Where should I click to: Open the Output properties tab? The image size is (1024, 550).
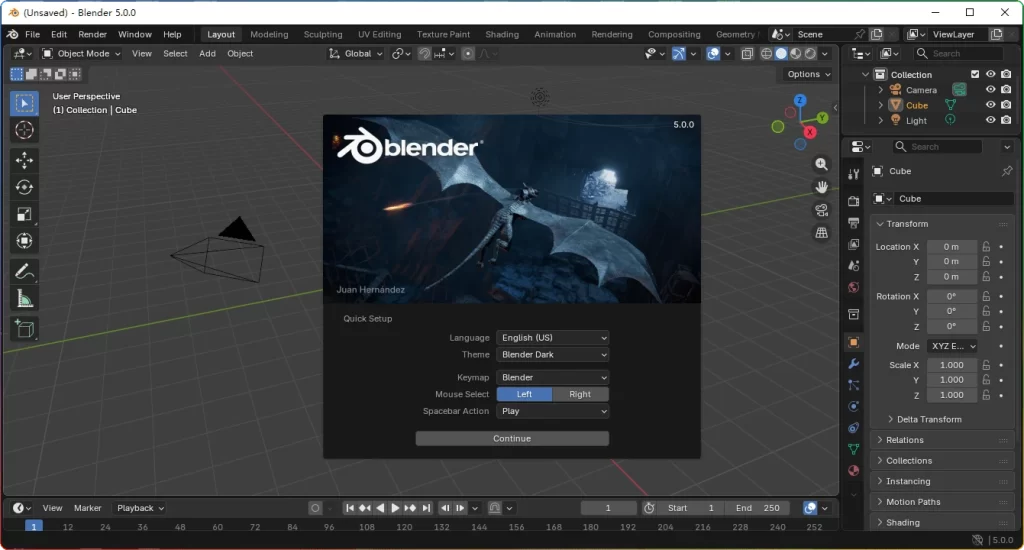[x=854, y=223]
